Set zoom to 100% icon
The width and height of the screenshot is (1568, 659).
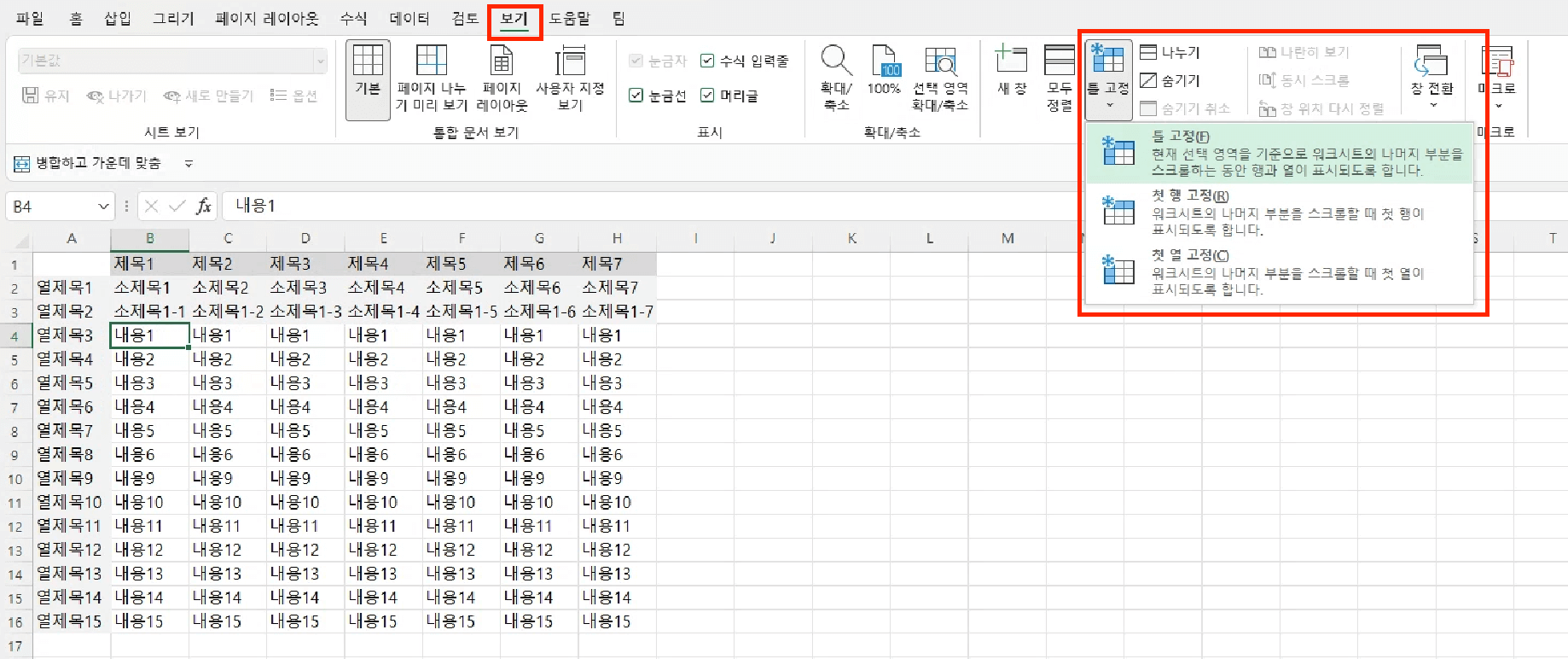(x=884, y=61)
